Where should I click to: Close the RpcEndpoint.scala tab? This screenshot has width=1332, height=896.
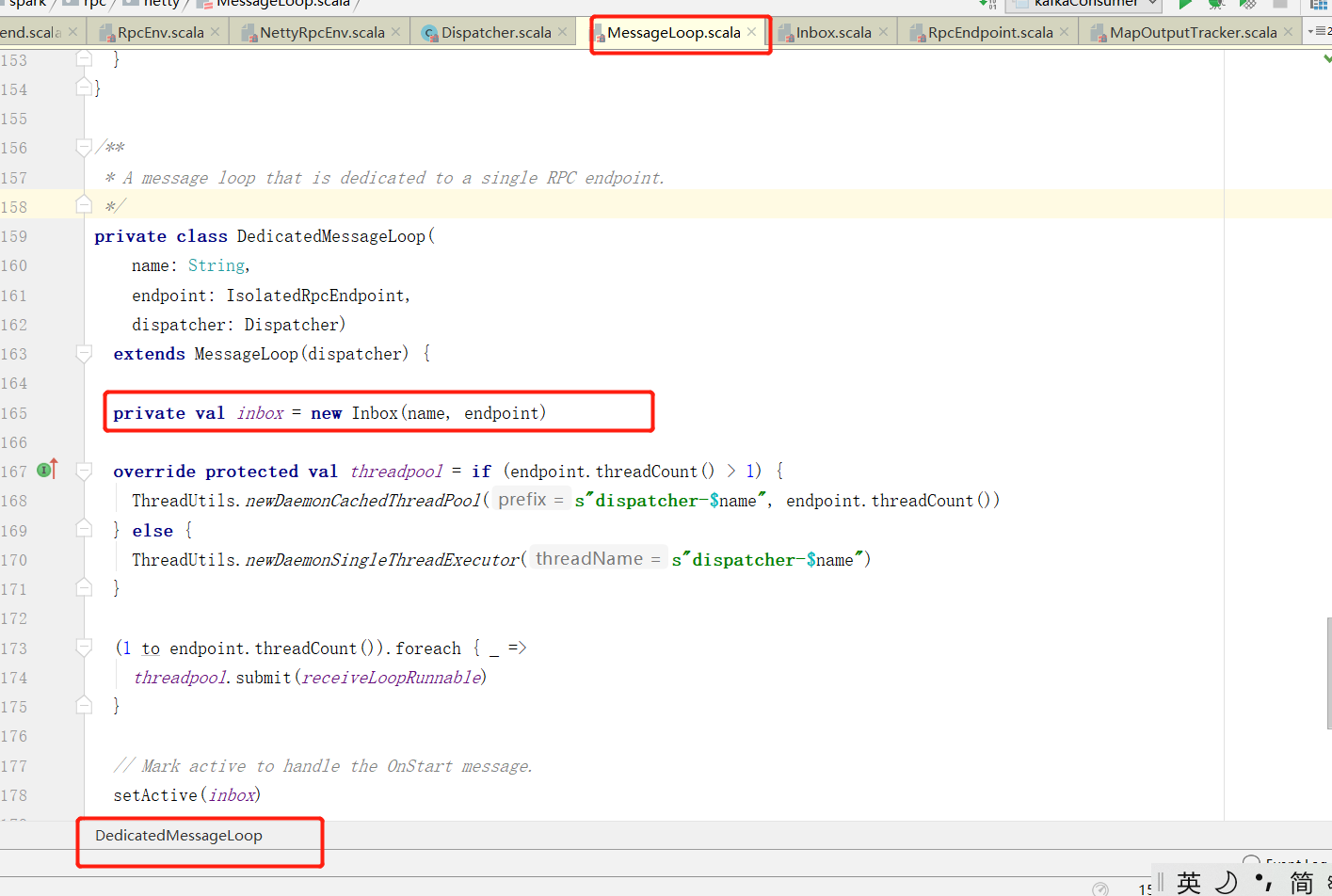pyautogui.click(x=1065, y=32)
